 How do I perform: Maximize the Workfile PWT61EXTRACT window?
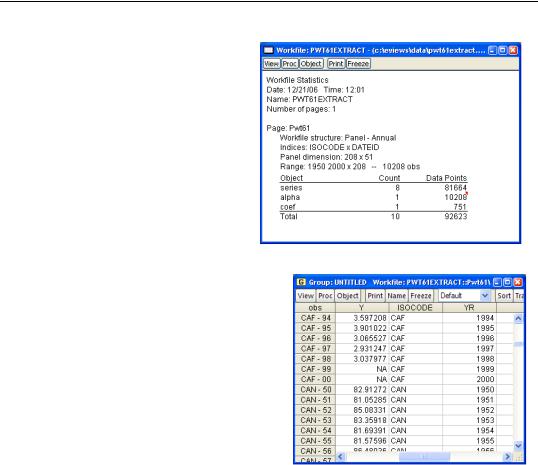click(x=503, y=50)
